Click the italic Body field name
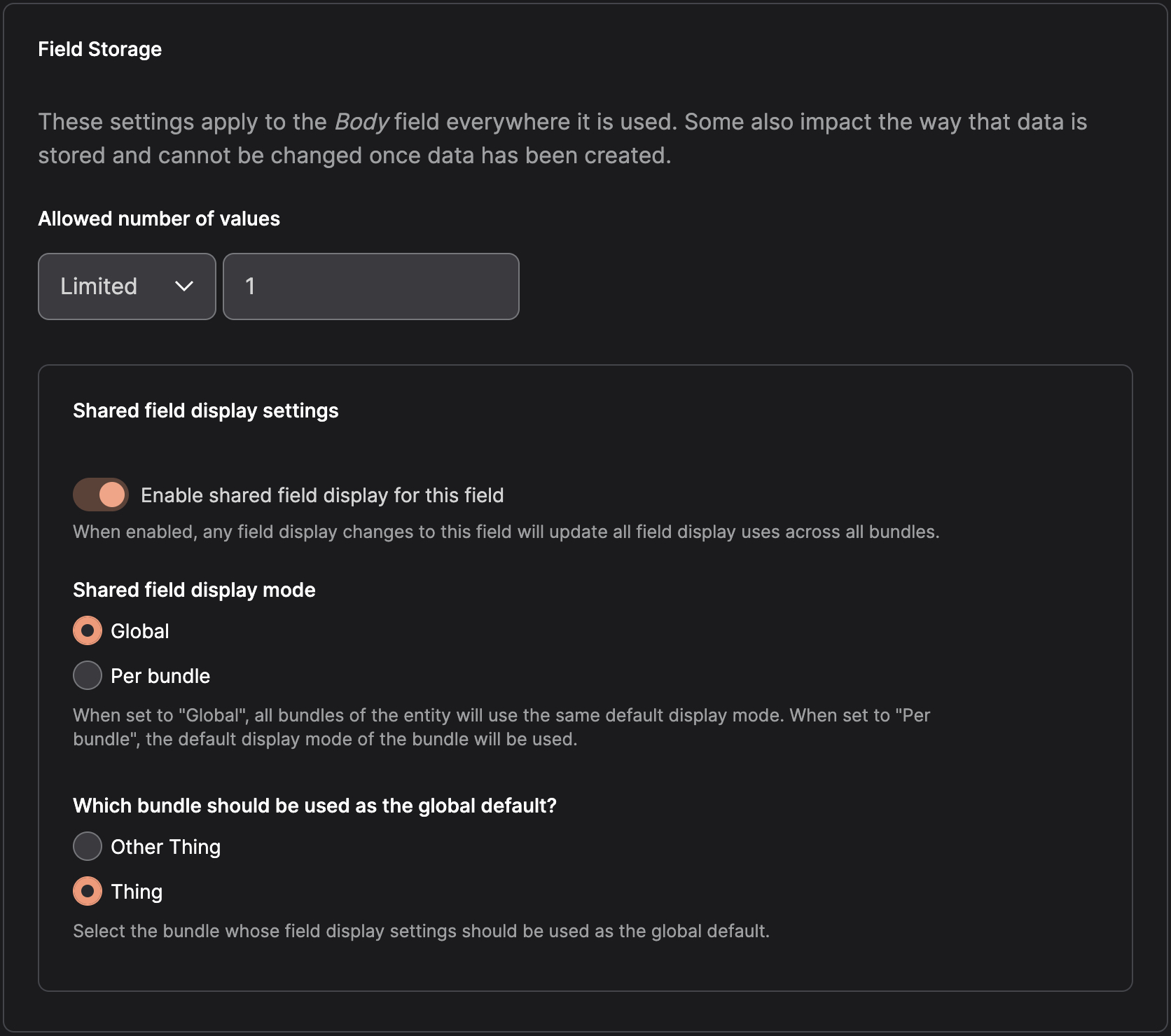 coord(361,122)
